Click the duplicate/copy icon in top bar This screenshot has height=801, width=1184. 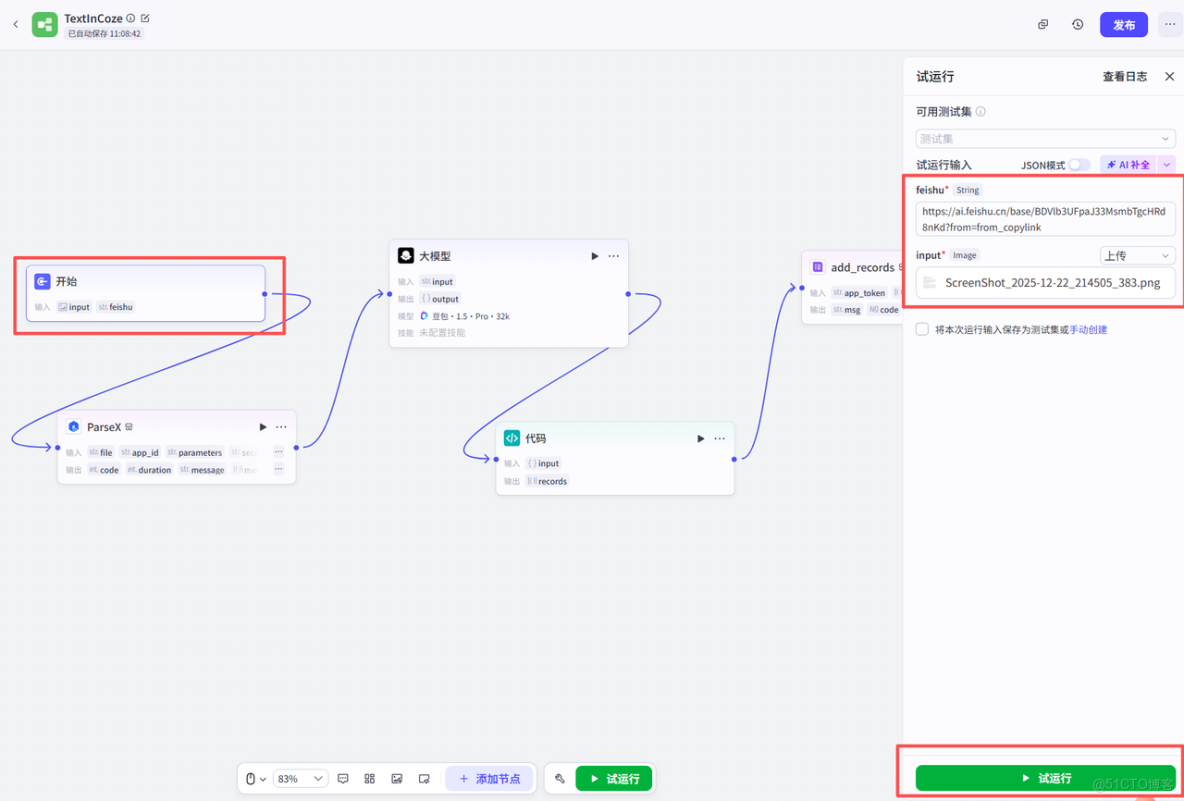click(1043, 24)
